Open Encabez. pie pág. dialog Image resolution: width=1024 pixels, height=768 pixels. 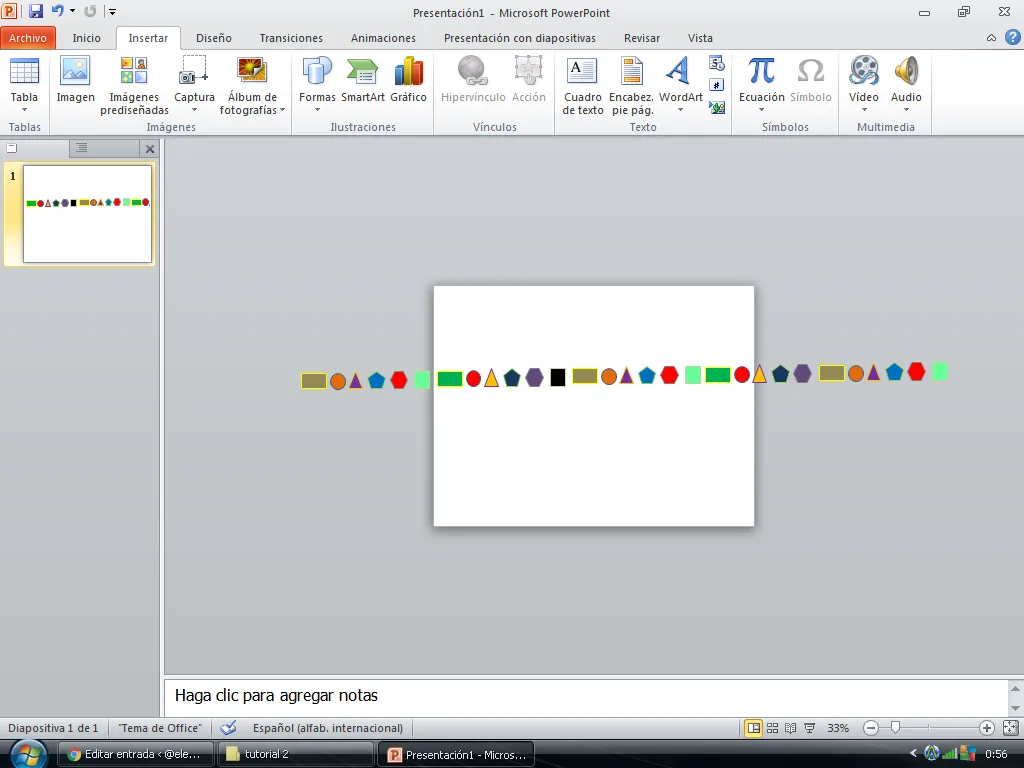tap(631, 86)
